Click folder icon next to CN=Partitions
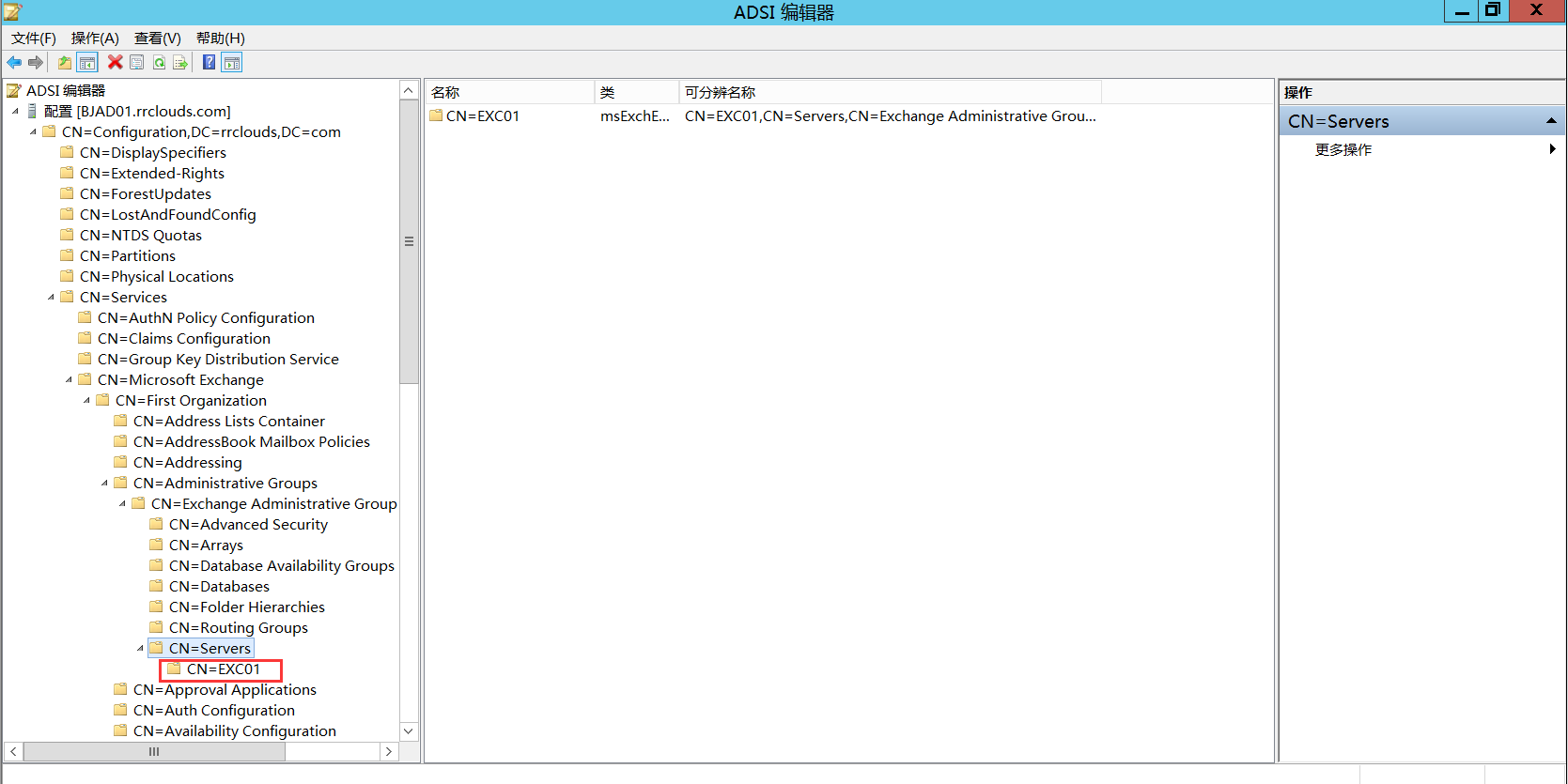This screenshot has width=1568, height=784. click(x=67, y=255)
